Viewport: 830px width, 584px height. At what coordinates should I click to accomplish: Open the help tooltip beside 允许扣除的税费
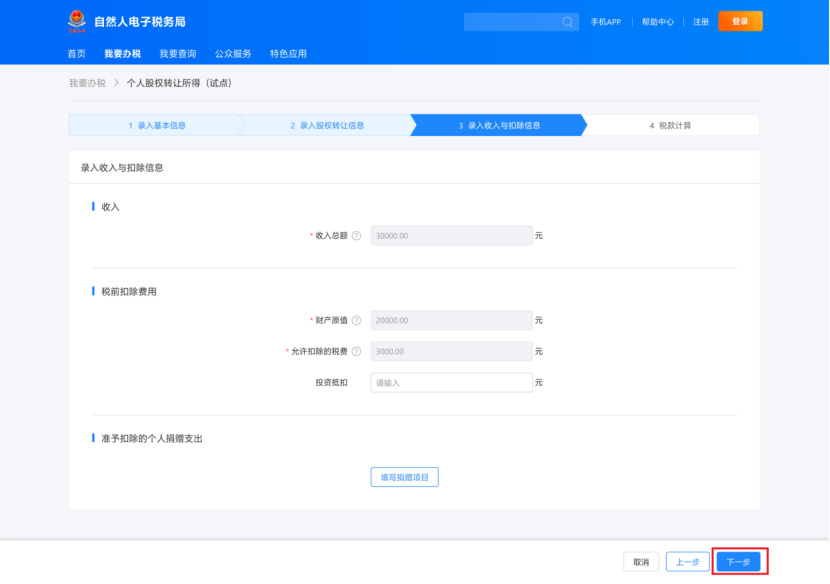point(358,350)
